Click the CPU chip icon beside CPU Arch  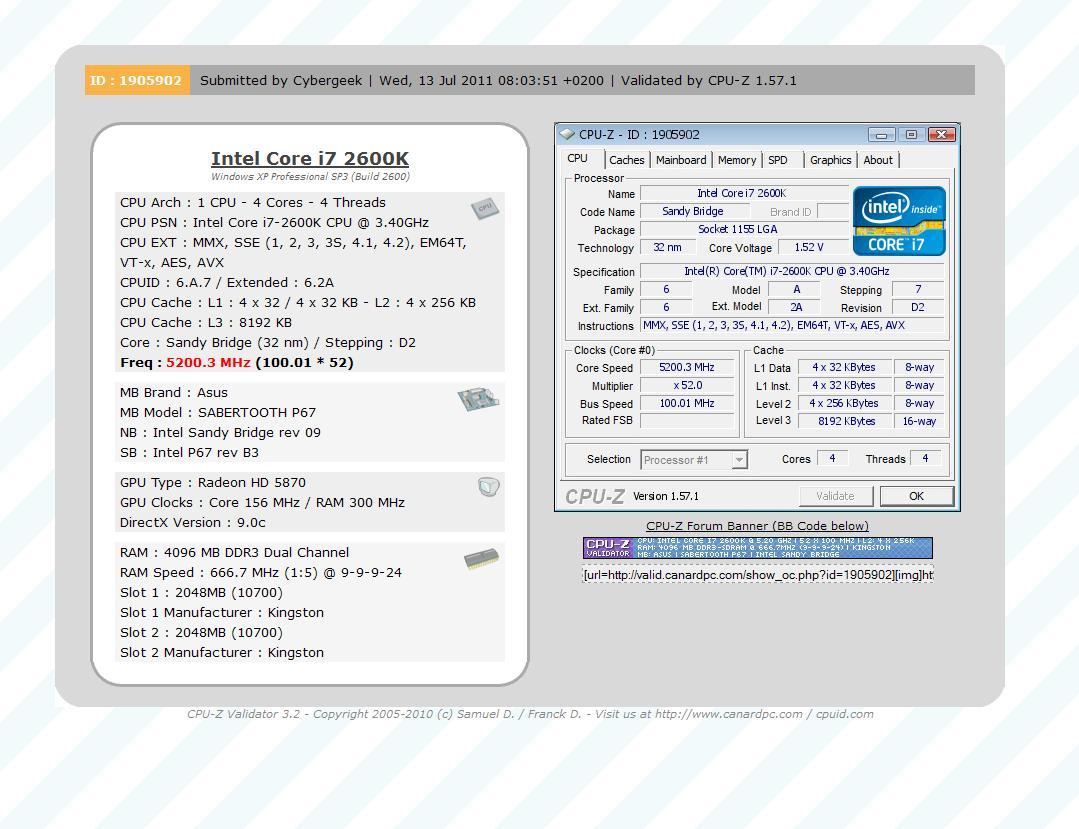[485, 208]
